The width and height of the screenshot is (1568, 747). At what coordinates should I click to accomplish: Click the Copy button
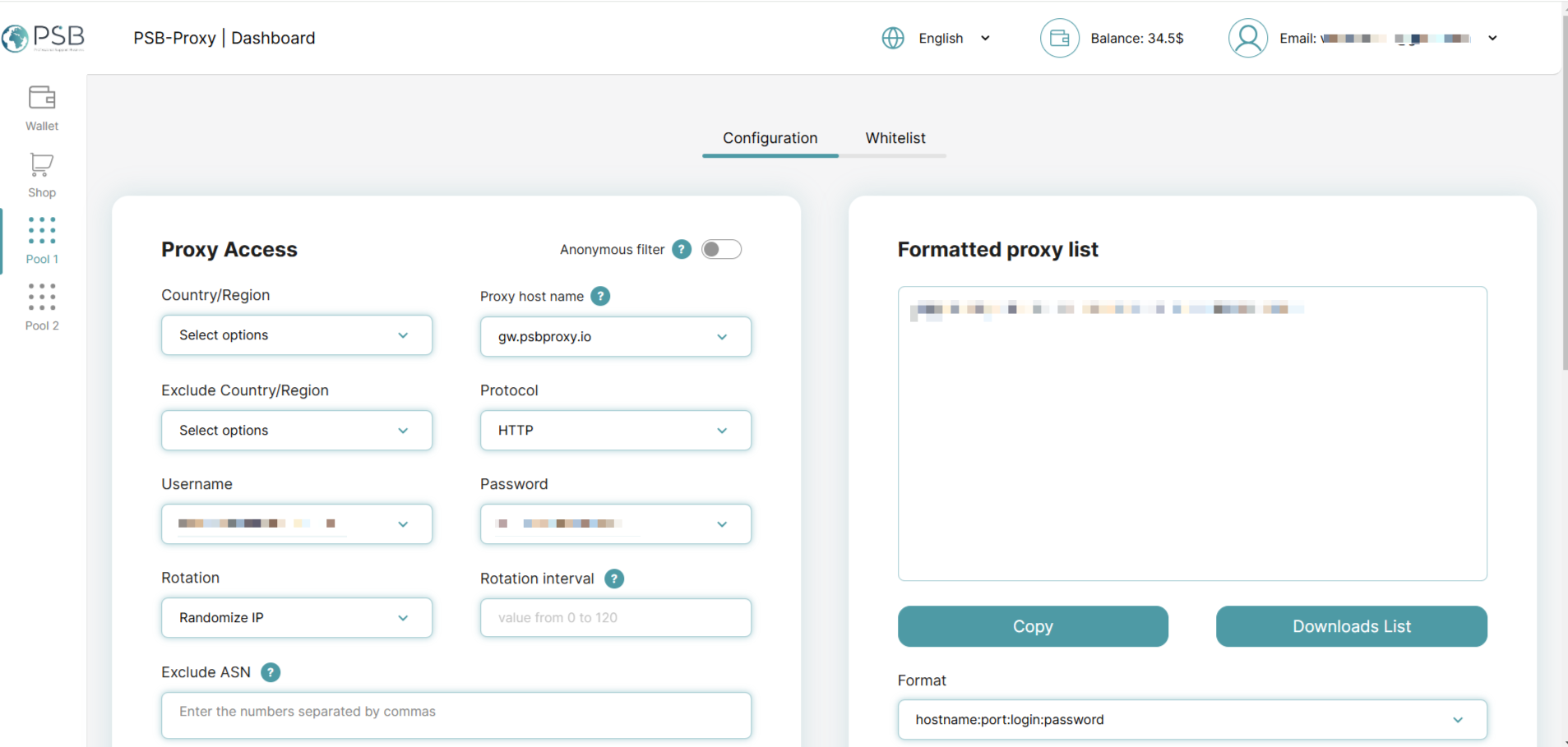coord(1033,626)
